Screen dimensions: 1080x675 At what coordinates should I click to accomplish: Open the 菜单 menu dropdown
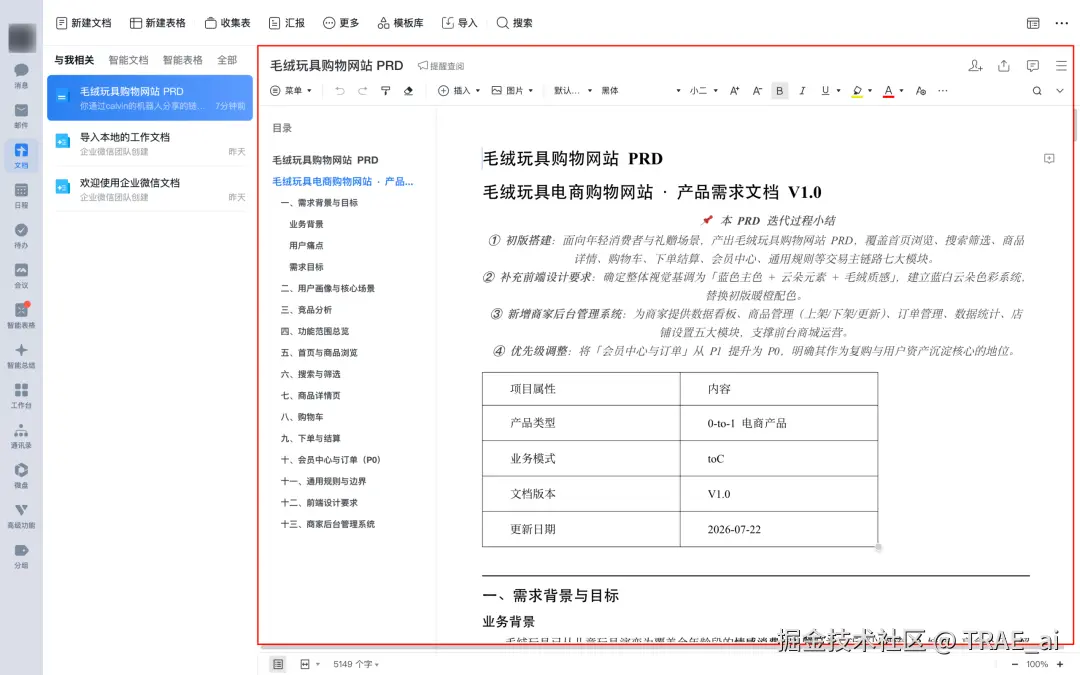(x=291, y=91)
